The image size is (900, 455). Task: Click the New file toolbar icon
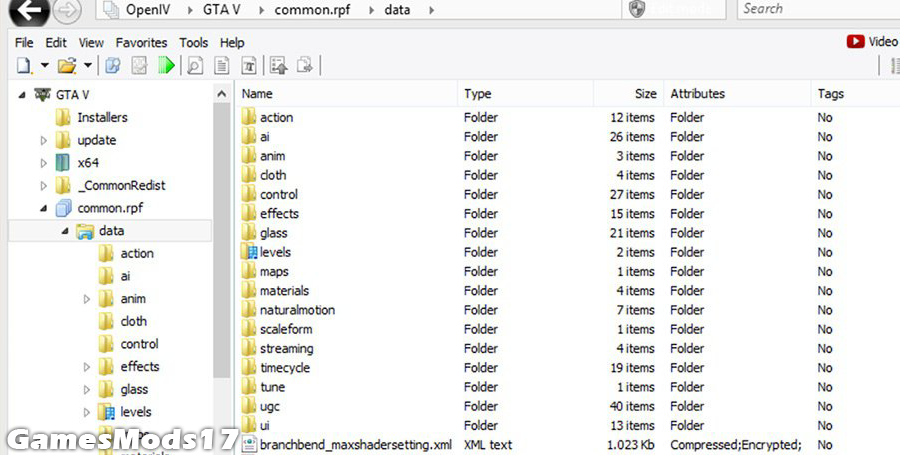click(x=24, y=65)
